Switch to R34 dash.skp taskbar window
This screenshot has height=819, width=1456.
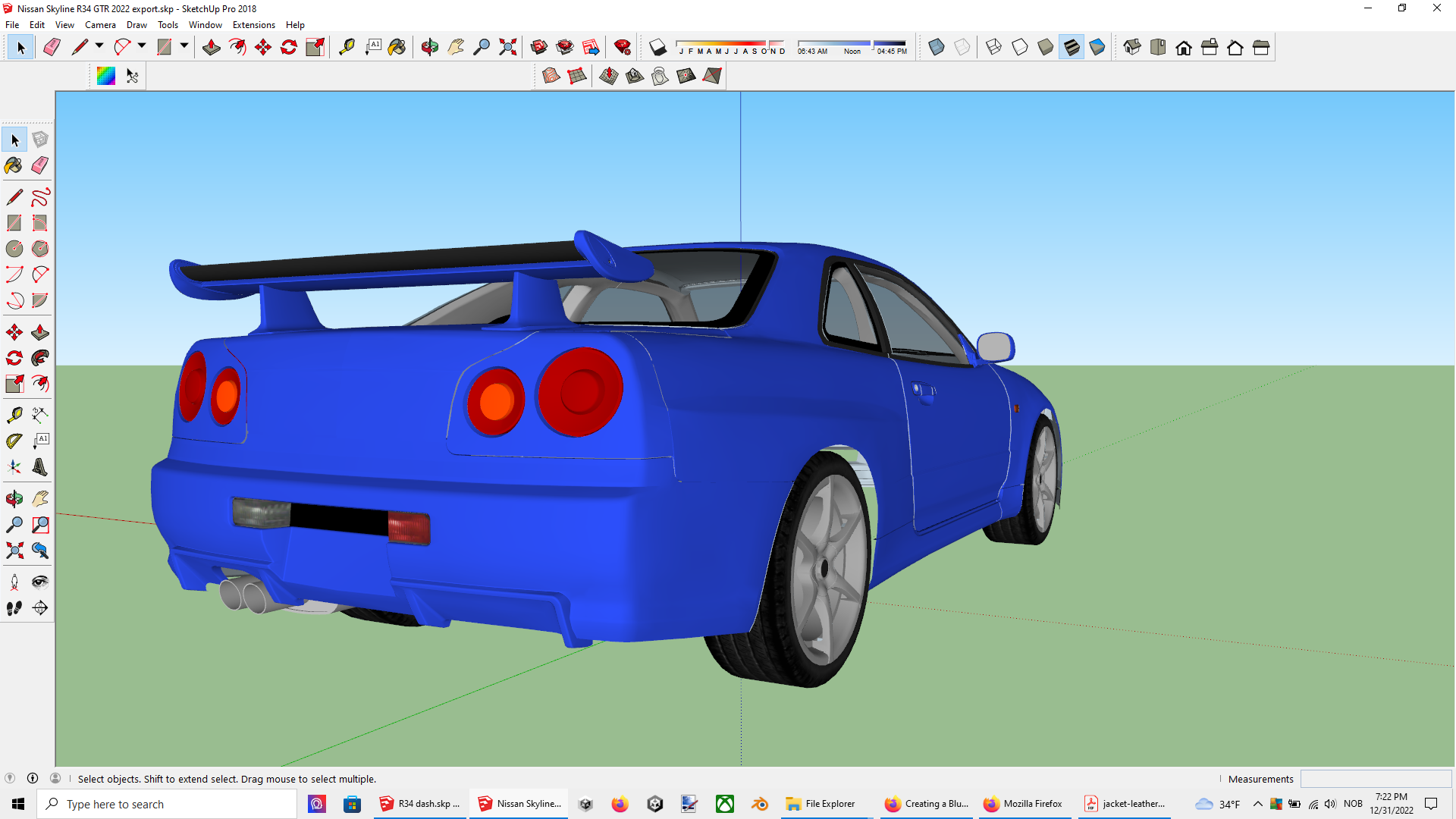[420, 804]
